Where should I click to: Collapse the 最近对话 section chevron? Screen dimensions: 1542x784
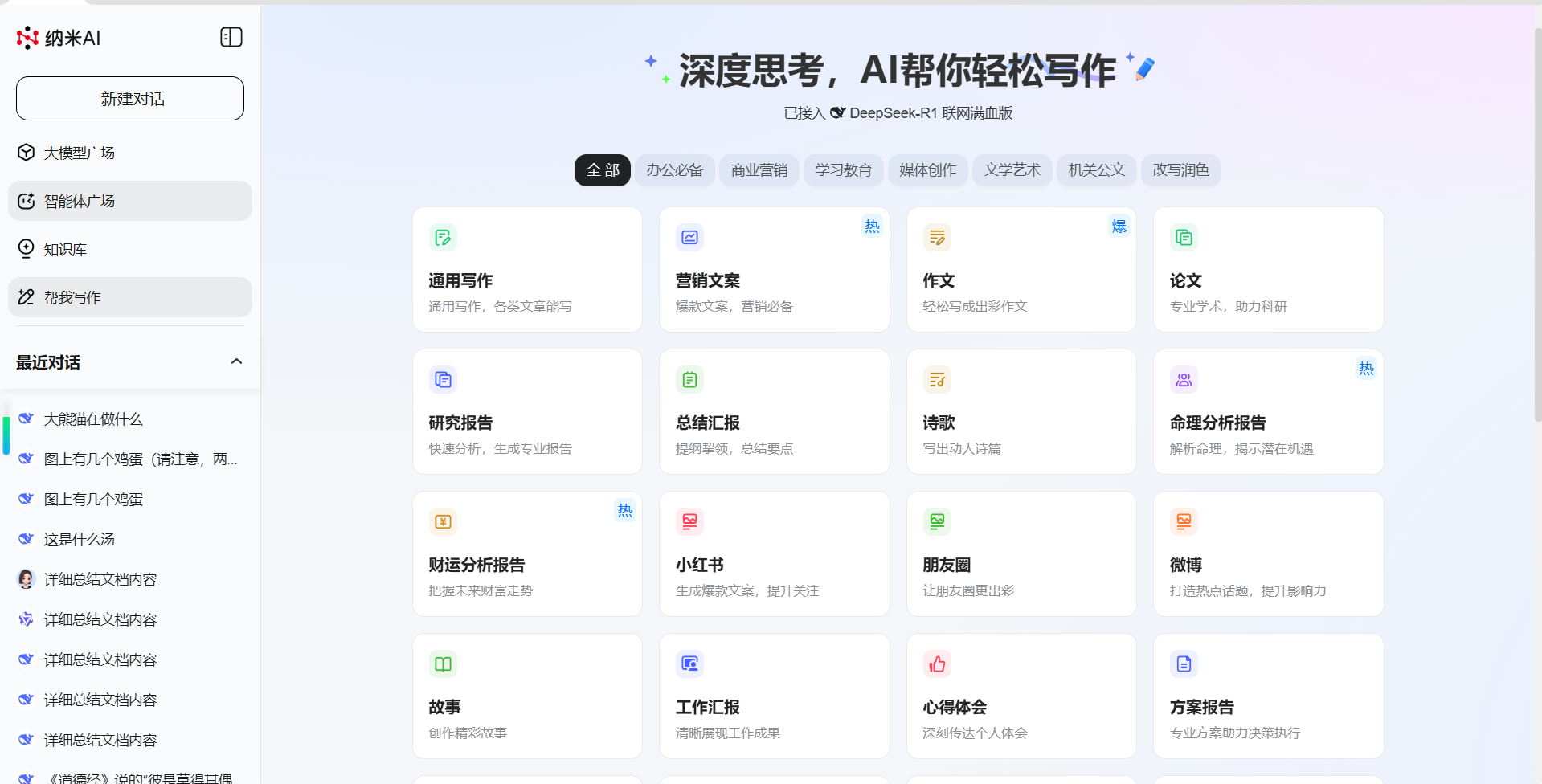(236, 361)
